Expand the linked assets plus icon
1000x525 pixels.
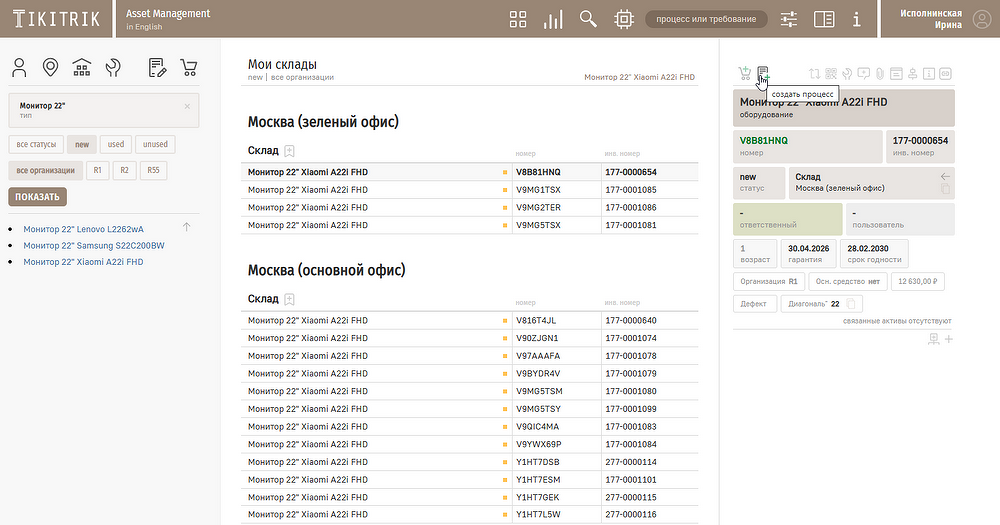coord(948,340)
